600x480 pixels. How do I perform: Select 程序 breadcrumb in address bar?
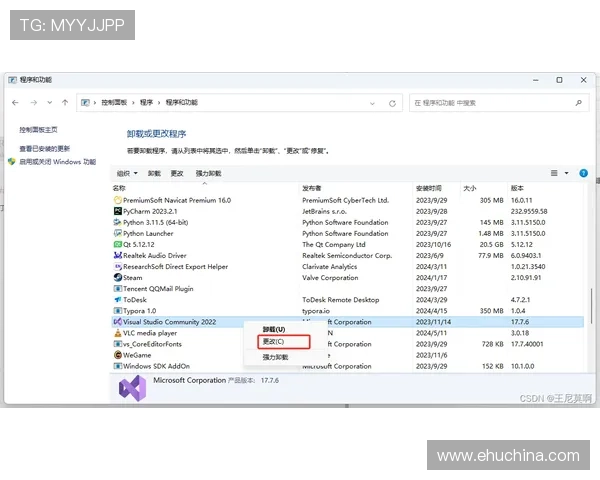pyautogui.click(x=147, y=103)
